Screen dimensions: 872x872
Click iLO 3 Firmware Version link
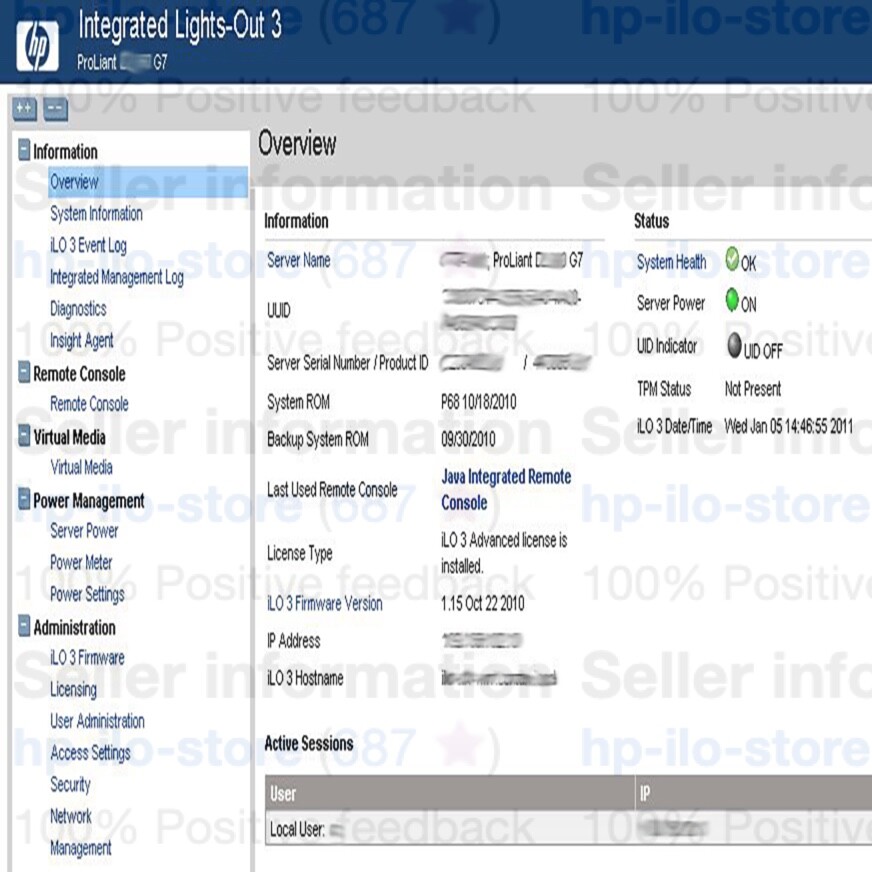pyautogui.click(x=325, y=603)
